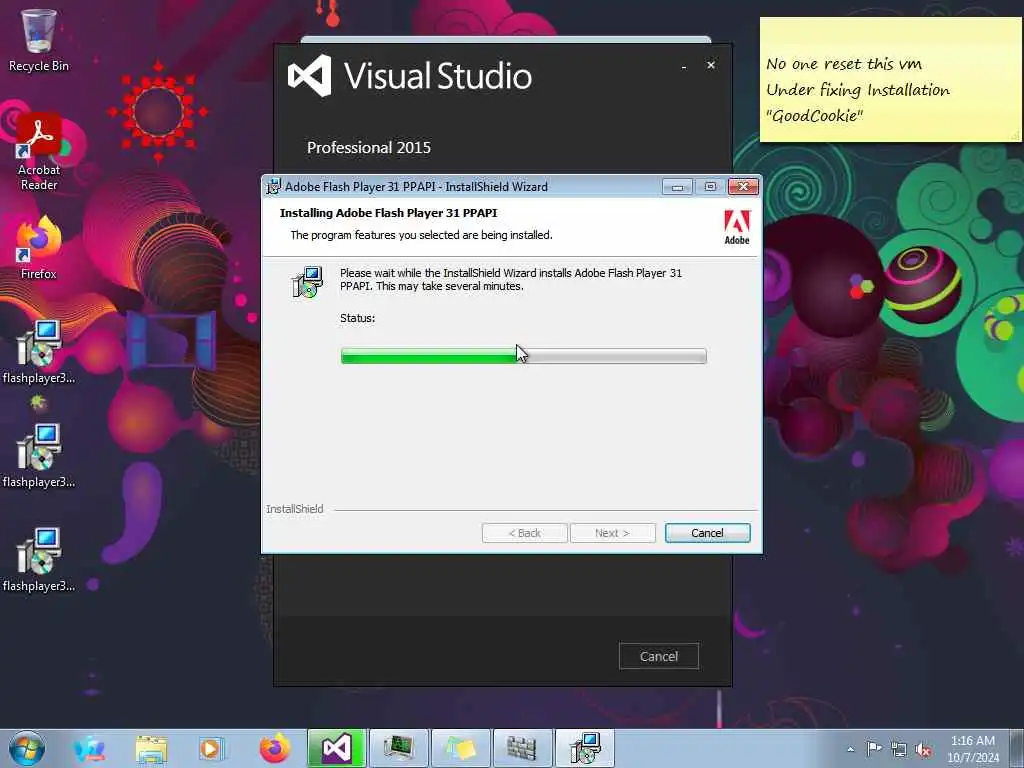Launch Firefox from the desktop shortcut

(x=39, y=249)
